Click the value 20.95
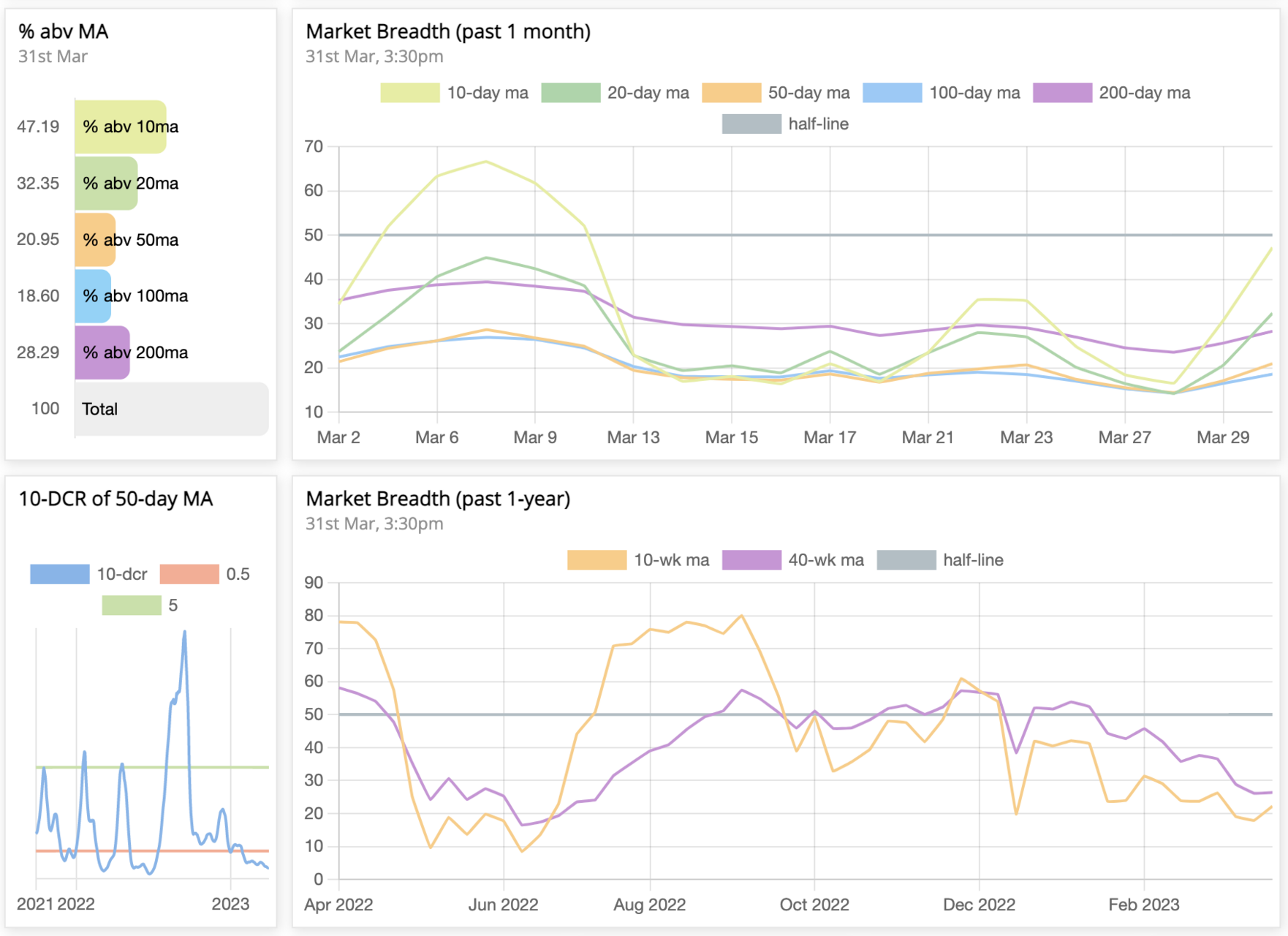Screen dimensions: 1288x936 pos(38,239)
